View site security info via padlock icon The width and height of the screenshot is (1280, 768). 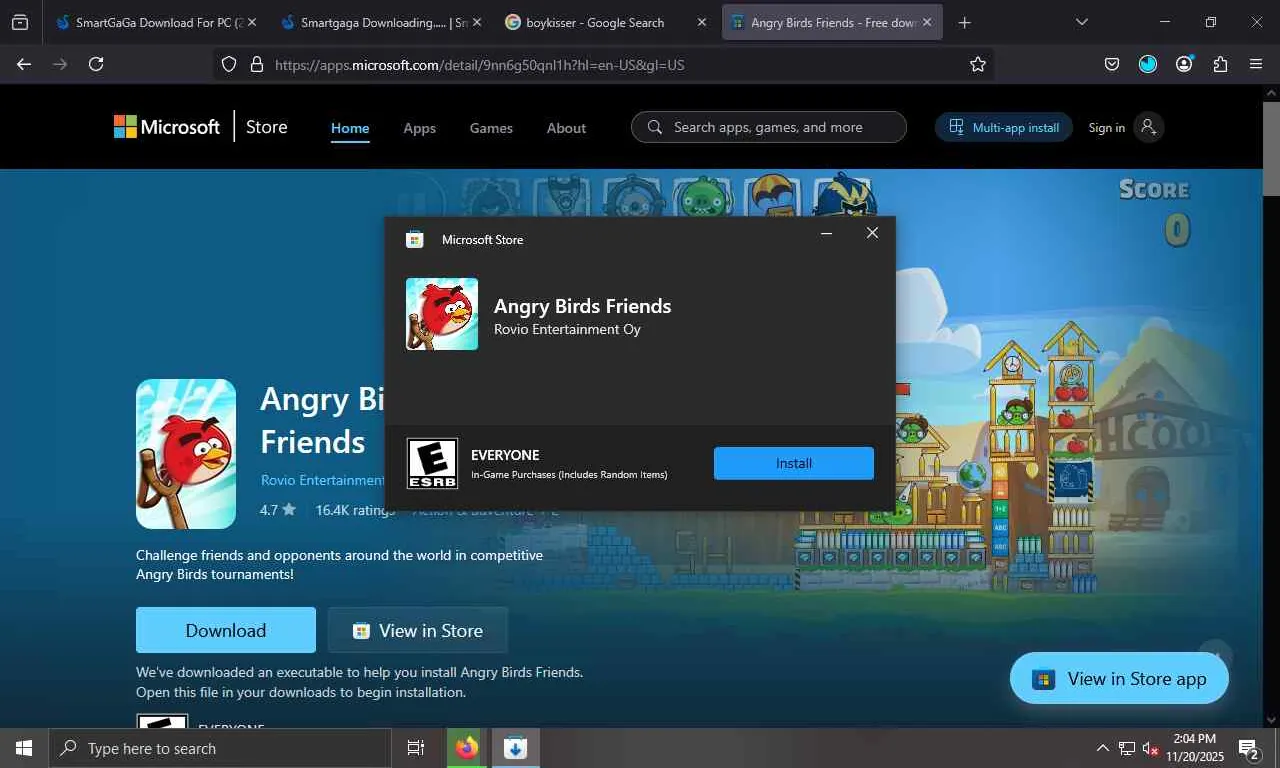pyautogui.click(x=256, y=64)
